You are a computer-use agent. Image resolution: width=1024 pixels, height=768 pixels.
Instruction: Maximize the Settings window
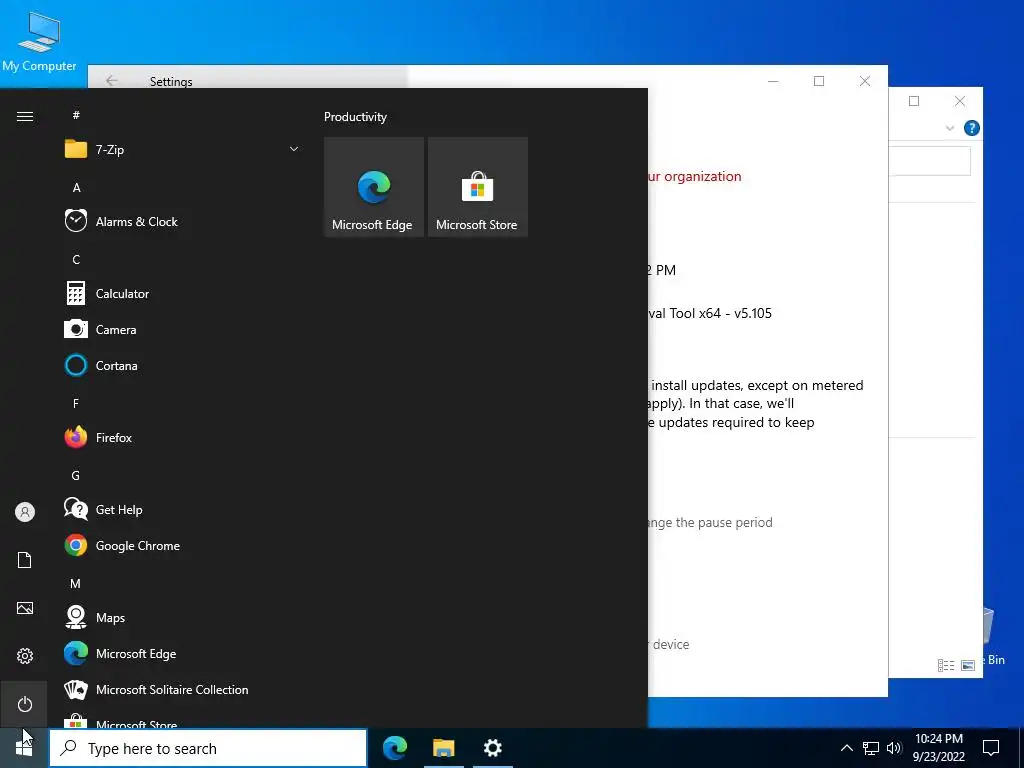pos(819,81)
